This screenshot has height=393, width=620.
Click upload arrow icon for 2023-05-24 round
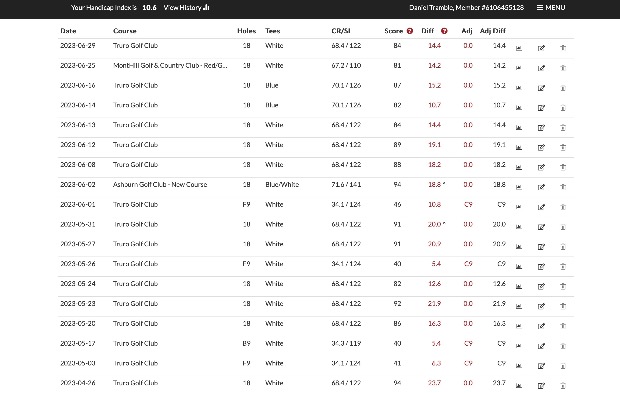coord(563,286)
